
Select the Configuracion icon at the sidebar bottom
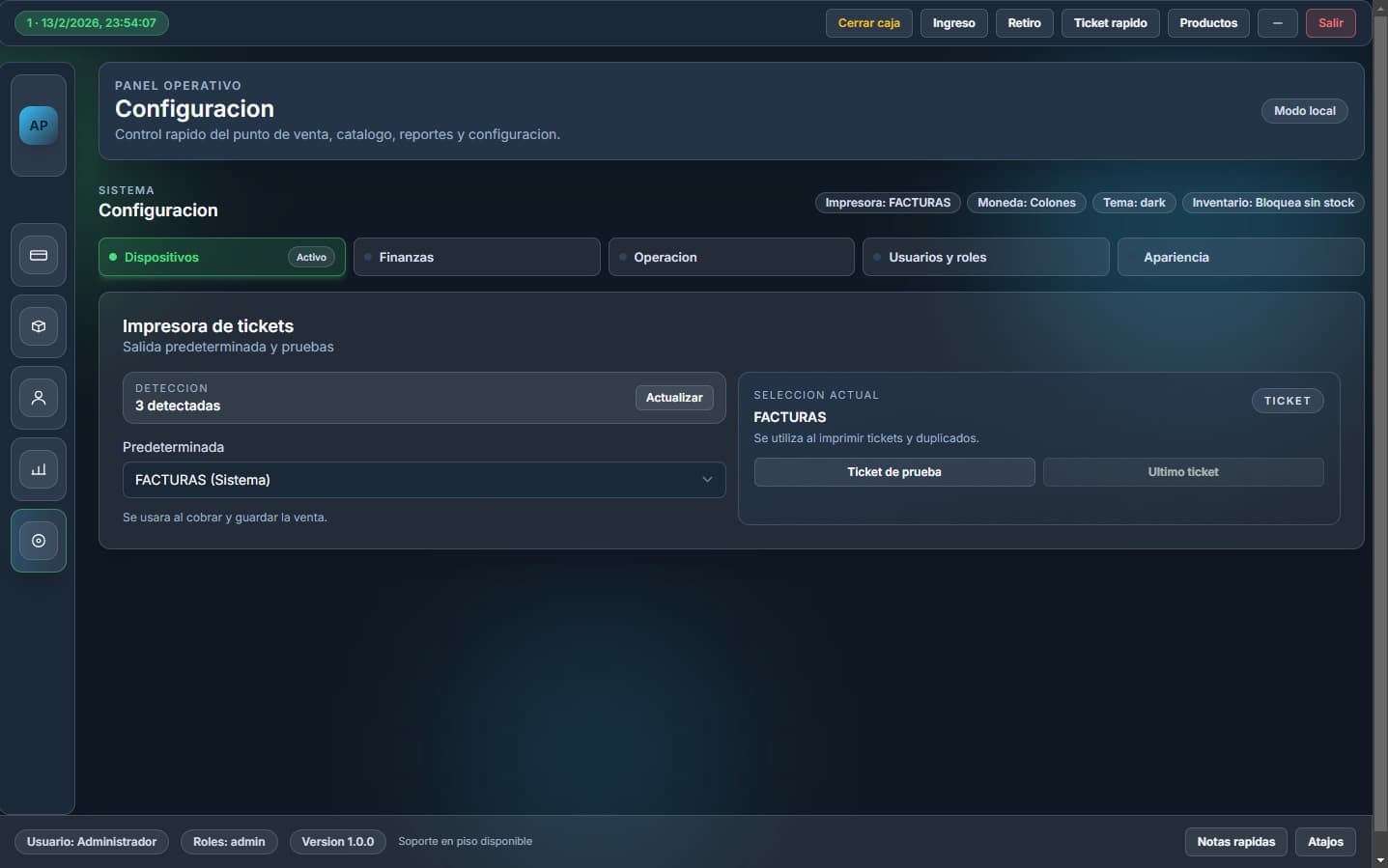(38, 540)
